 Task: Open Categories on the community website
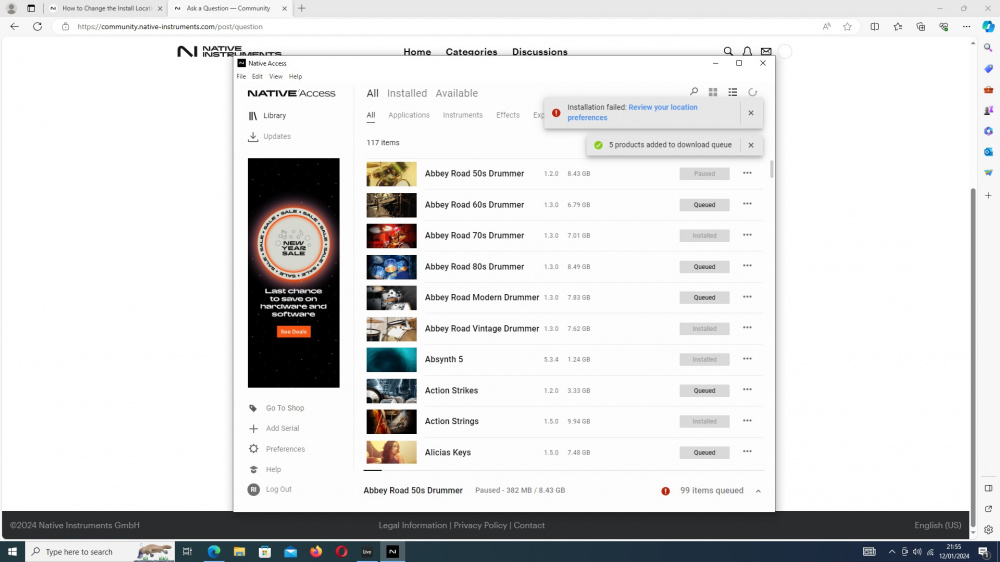pyautogui.click(x=471, y=52)
